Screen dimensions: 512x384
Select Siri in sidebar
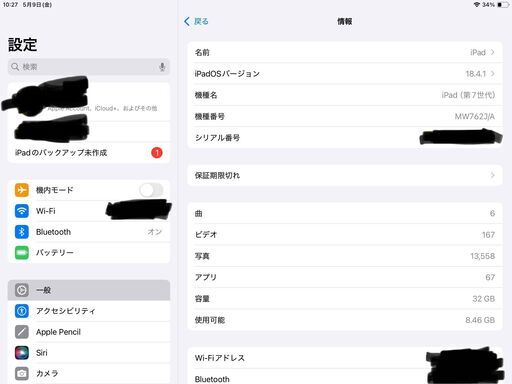tap(89, 353)
